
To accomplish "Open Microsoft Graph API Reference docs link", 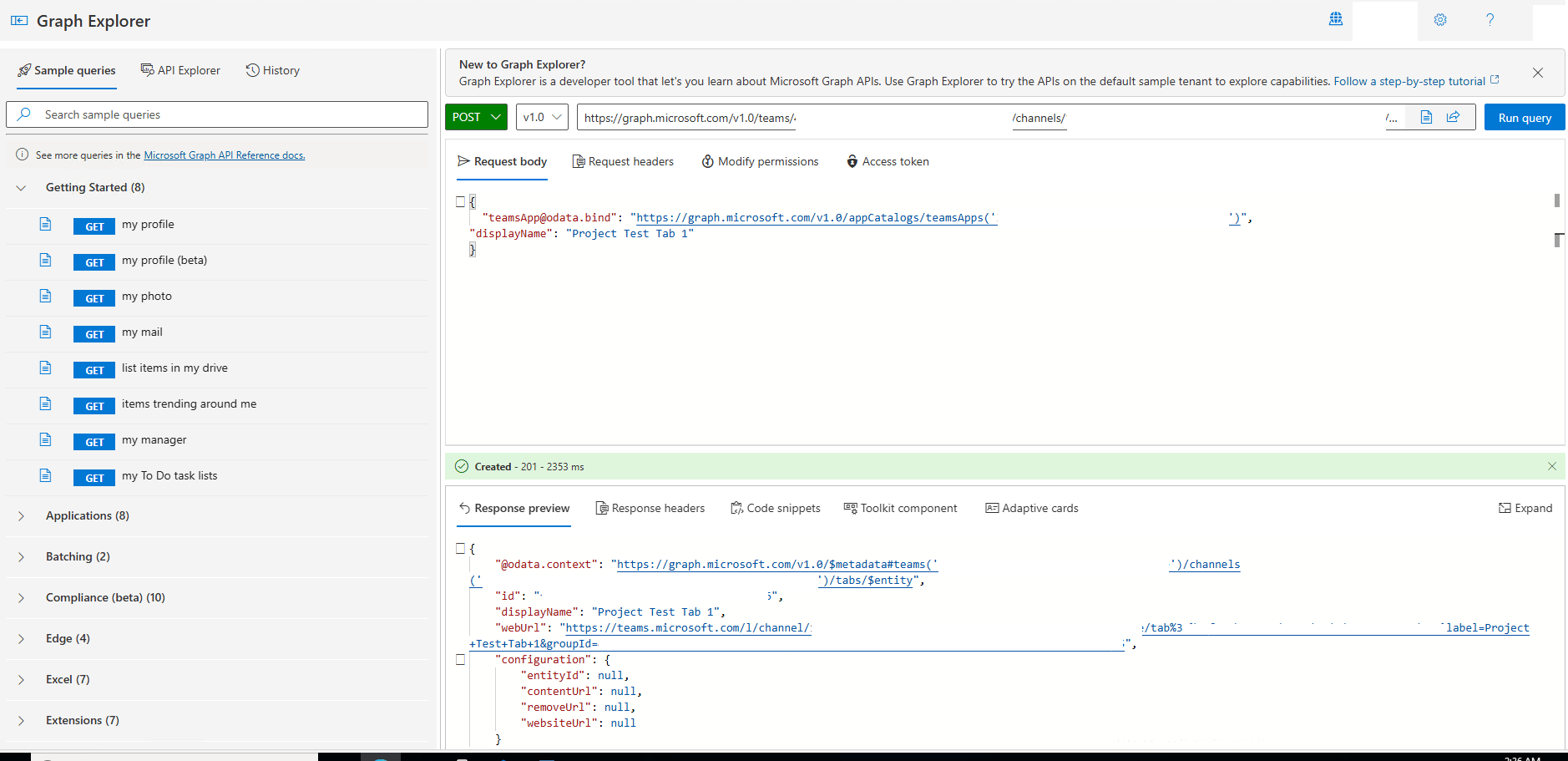I will (x=225, y=155).
